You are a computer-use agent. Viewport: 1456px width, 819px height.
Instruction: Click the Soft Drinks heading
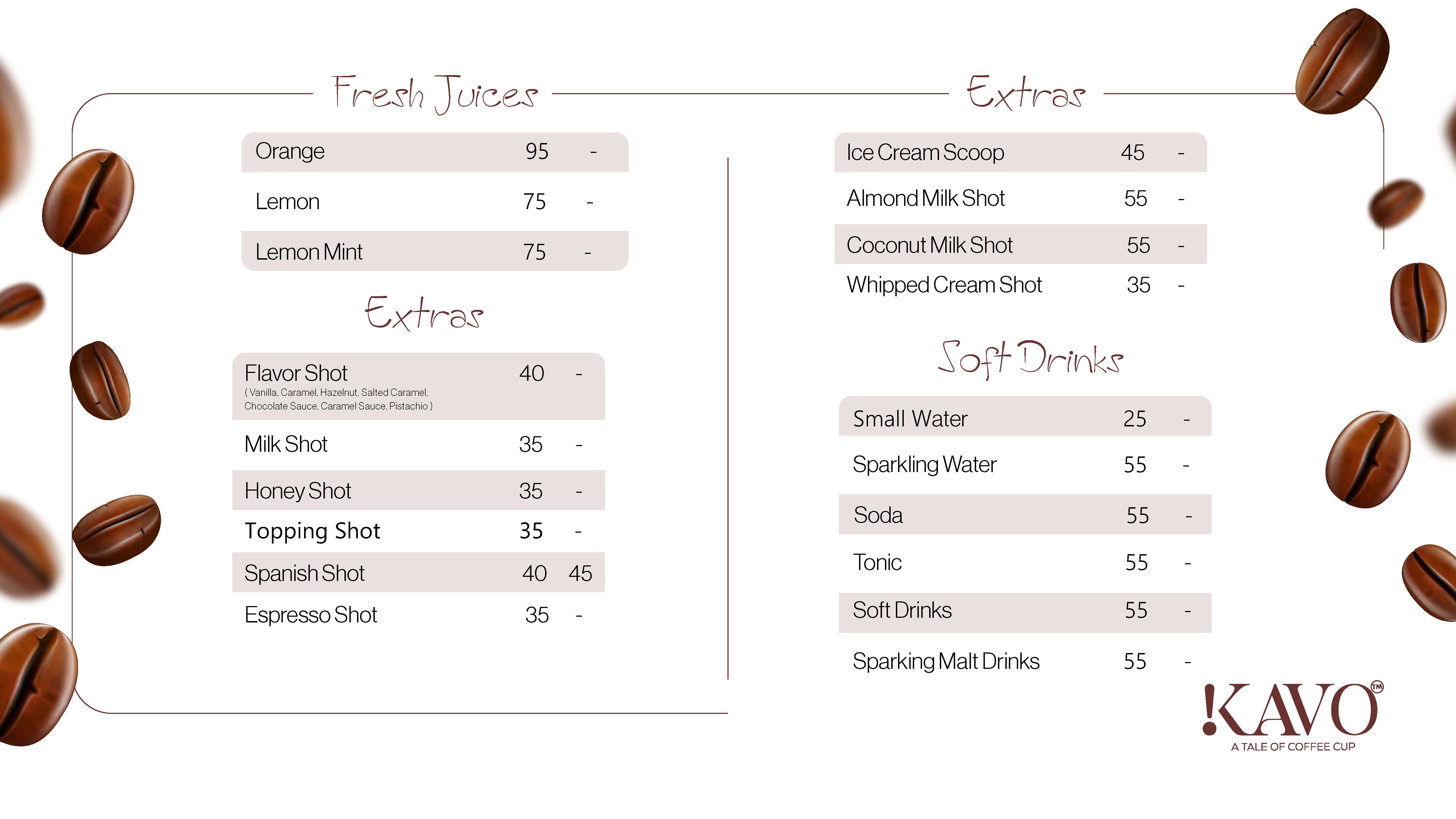(x=1030, y=359)
